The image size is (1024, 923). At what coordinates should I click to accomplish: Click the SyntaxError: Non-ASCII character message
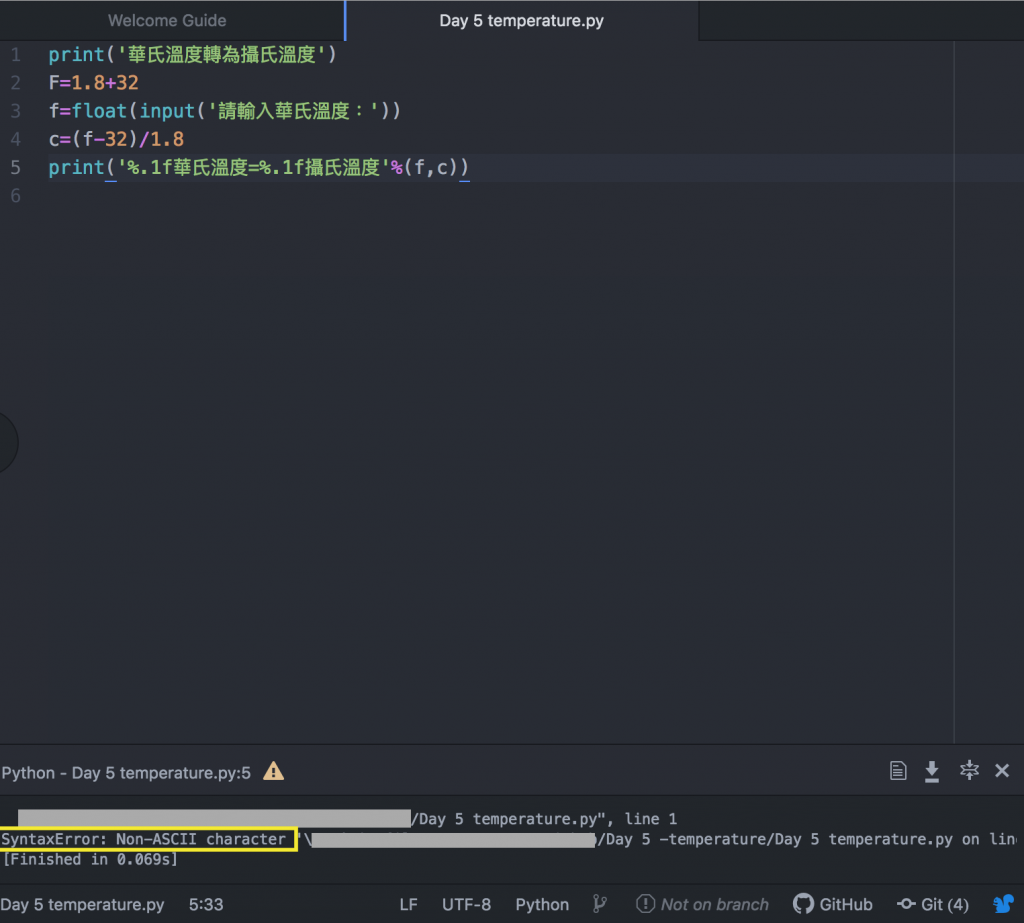point(144,839)
